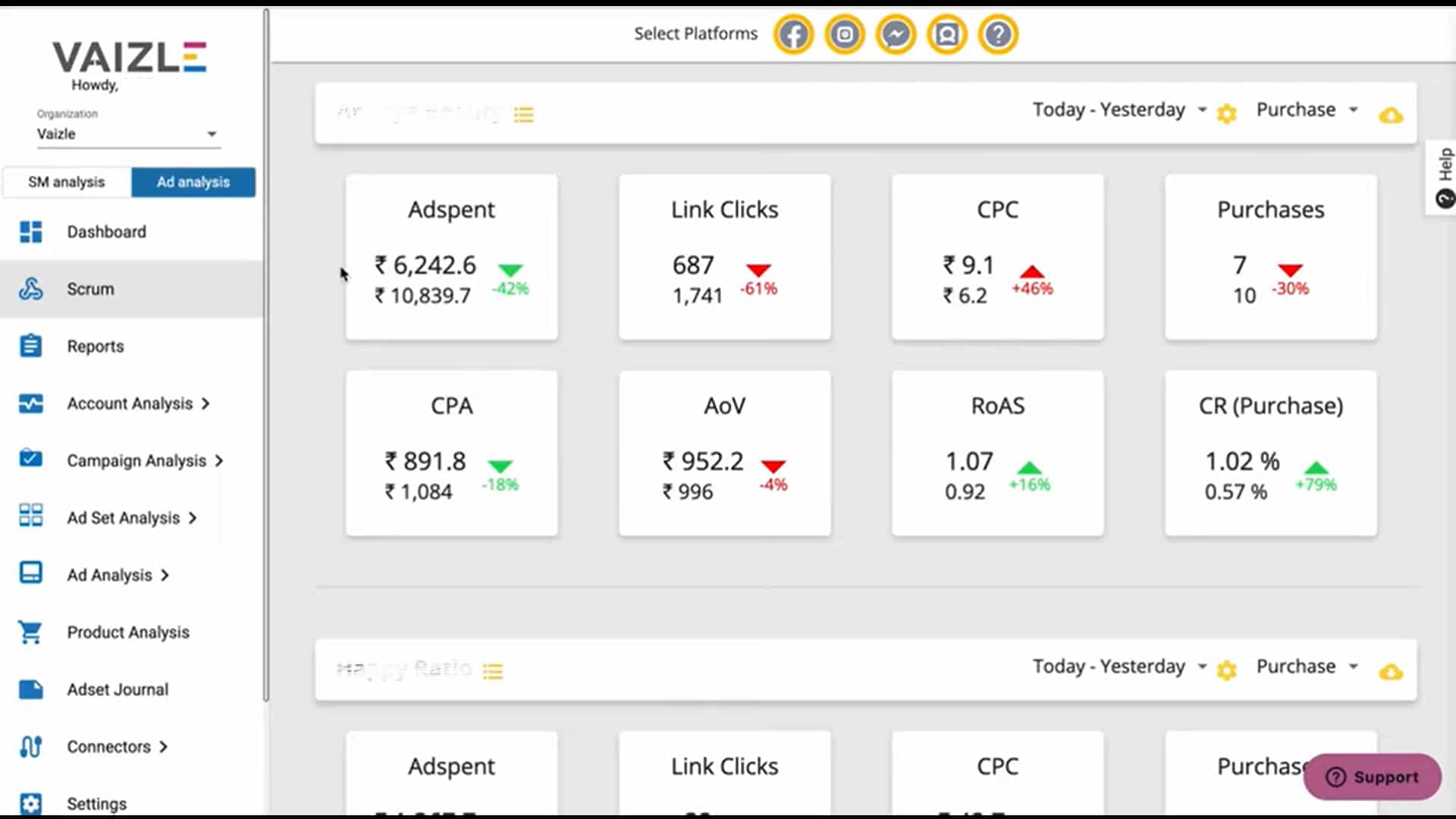Select the Facebook platform icon
The height and width of the screenshot is (819, 1456).
(793, 34)
